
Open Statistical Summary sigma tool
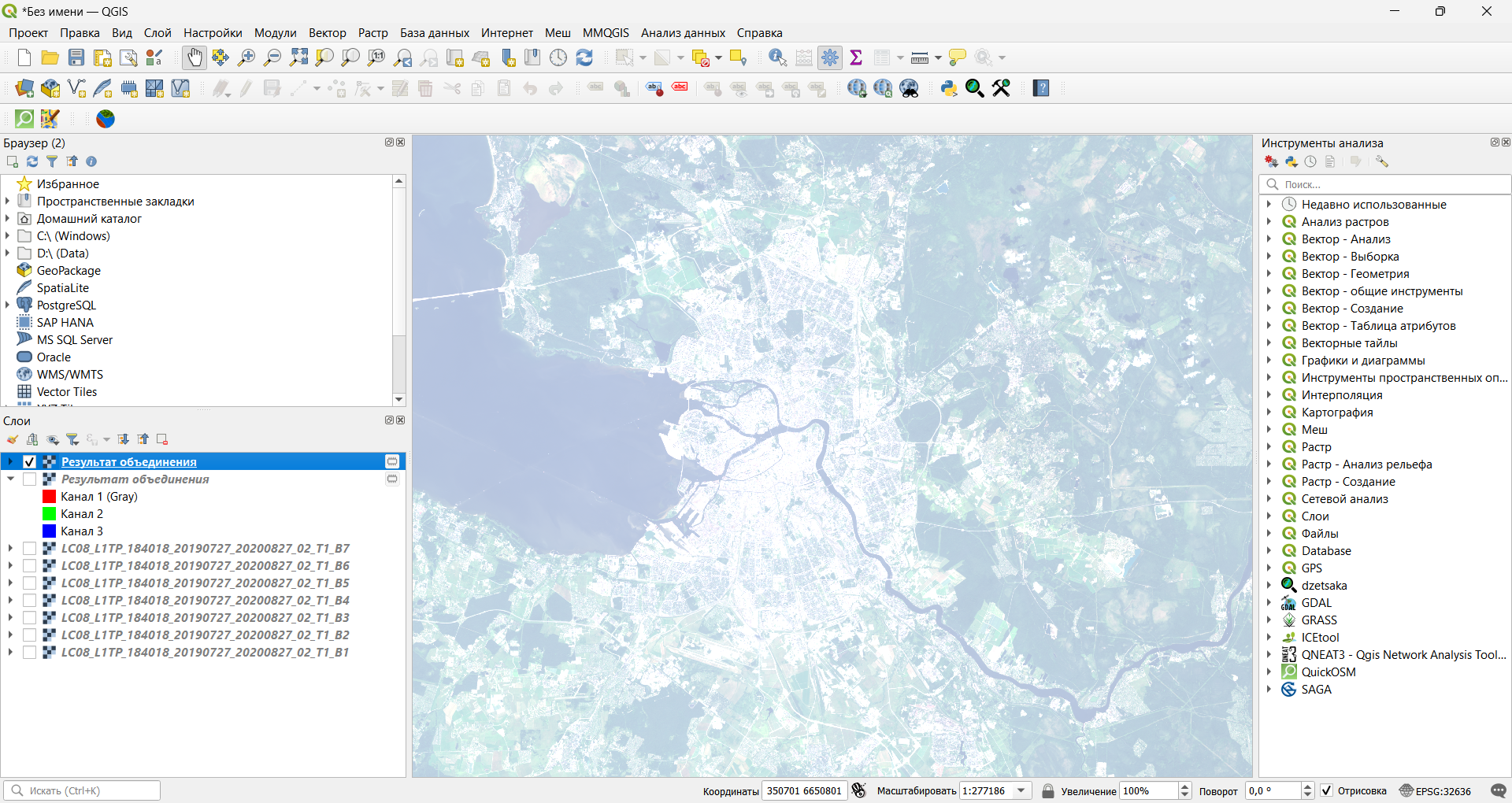(856, 57)
